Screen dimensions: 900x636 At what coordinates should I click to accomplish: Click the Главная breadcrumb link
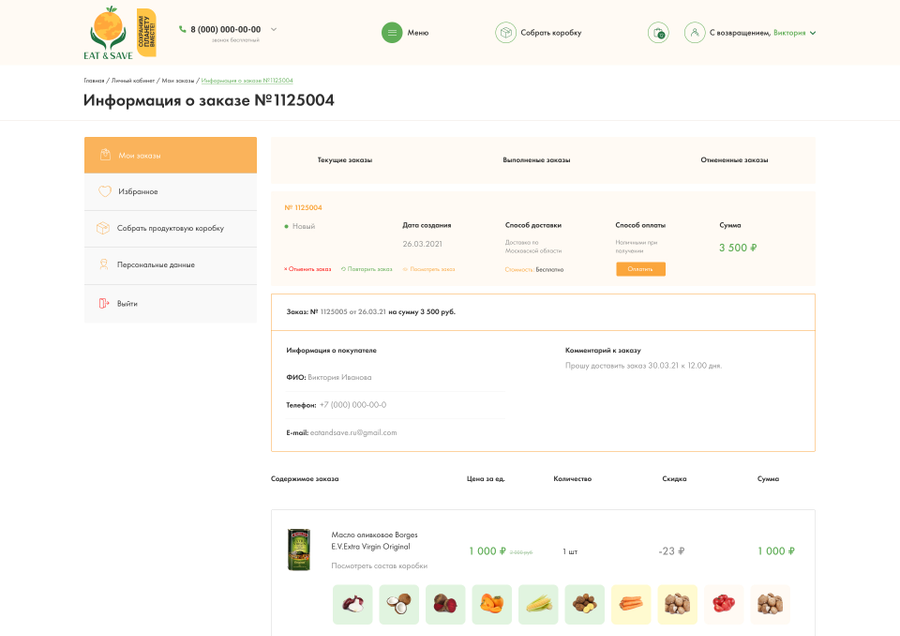click(x=94, y=80)
